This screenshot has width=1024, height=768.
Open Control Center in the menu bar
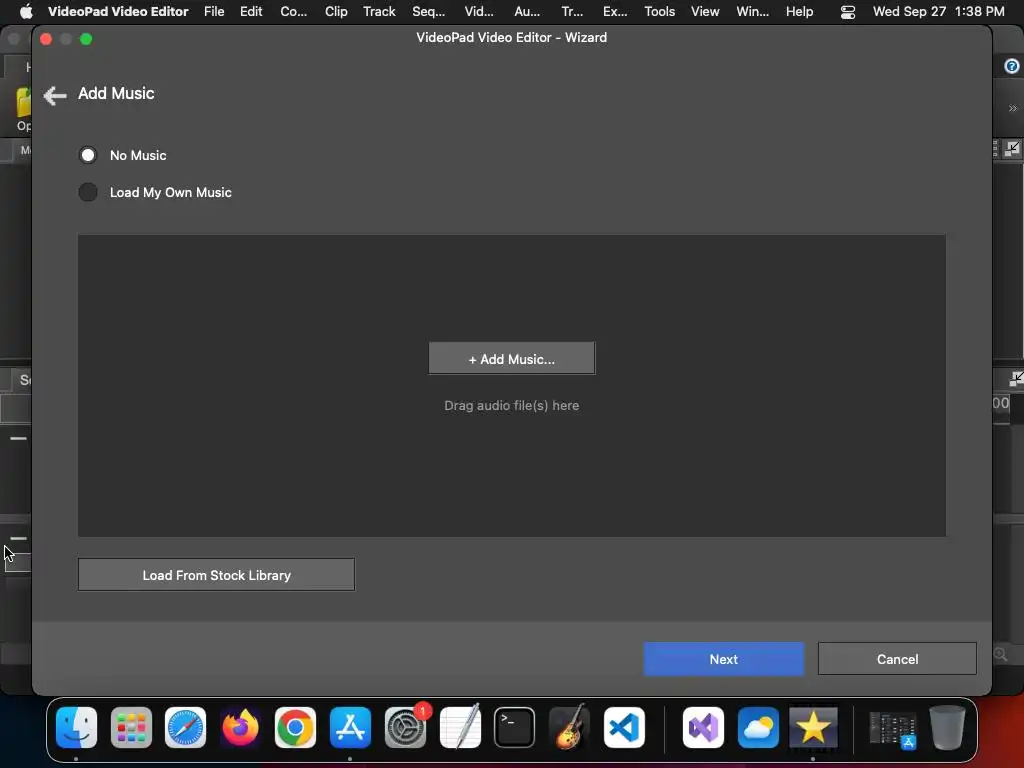[847, 12]
